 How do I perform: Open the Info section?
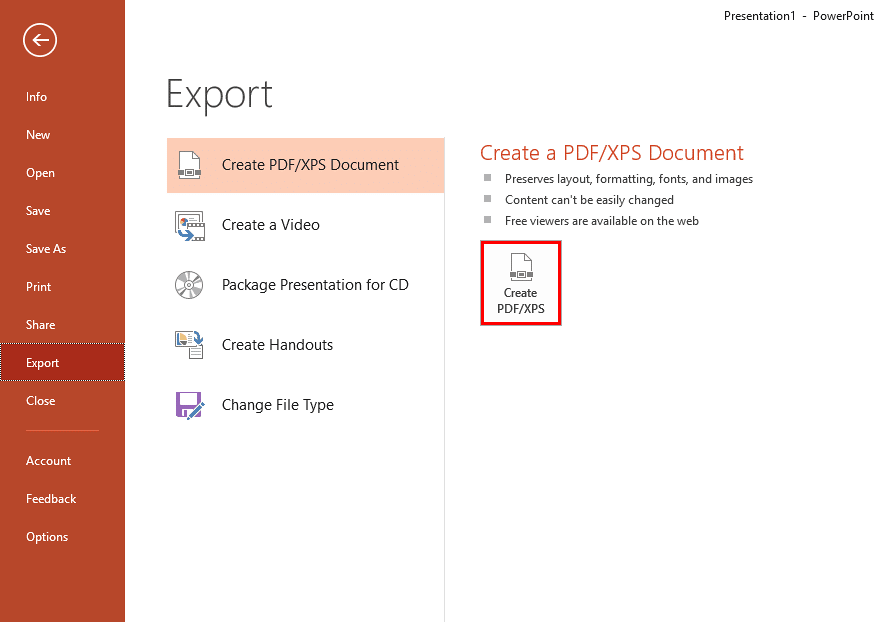(x=36, y=96)
